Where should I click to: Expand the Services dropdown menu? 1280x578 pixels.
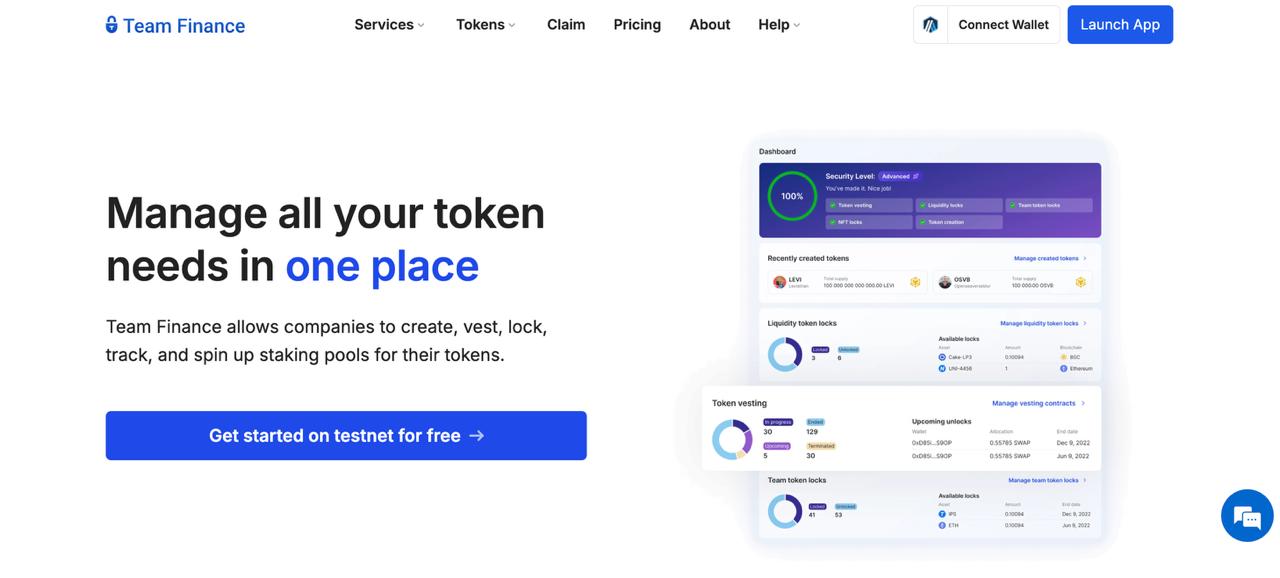coord(389,25)
